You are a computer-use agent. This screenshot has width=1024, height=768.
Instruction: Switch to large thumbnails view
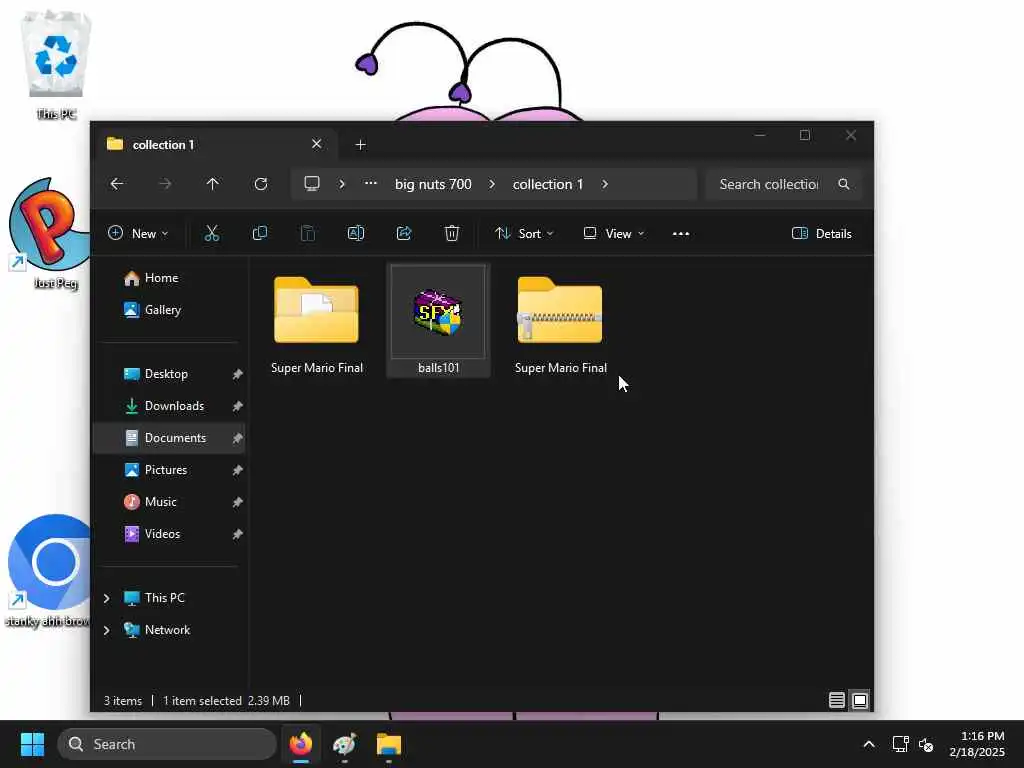(860, 700)
